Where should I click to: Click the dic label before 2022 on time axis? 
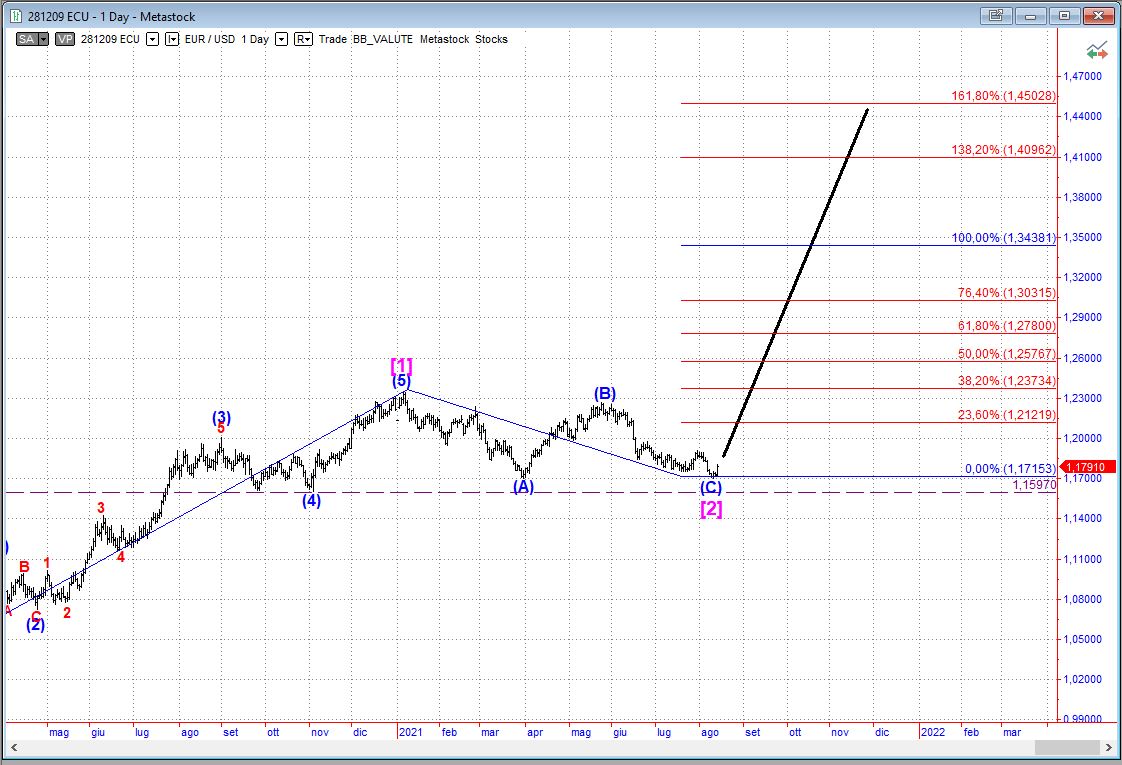(882, 732)
